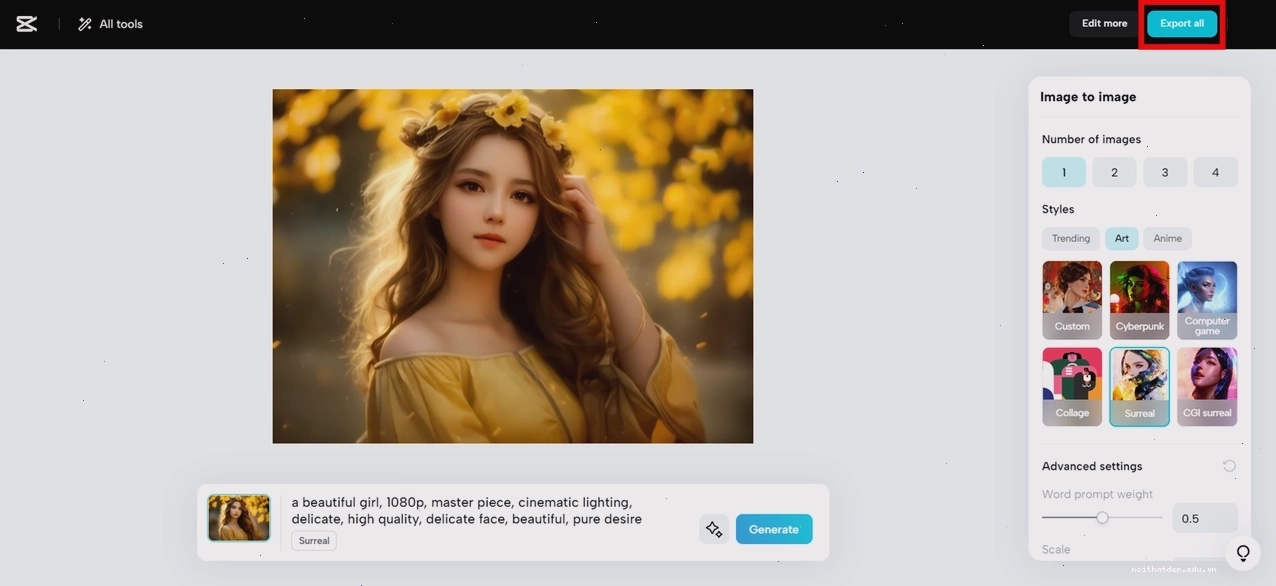
Task: Open the lightbulb tips icon
Action: click(x=1243, y=553)
